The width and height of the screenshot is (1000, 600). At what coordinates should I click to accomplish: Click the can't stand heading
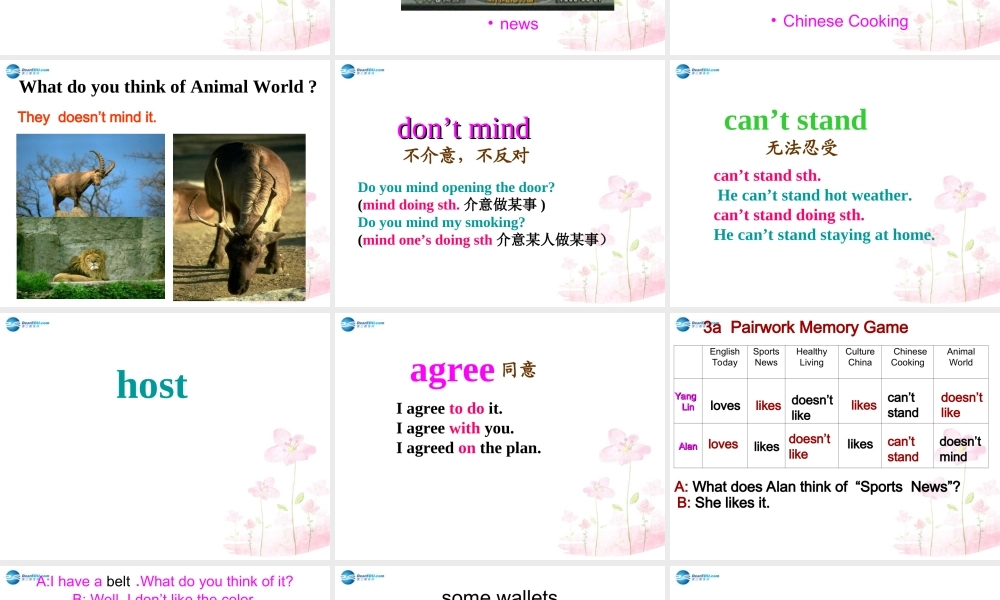(x=796, y=120)
